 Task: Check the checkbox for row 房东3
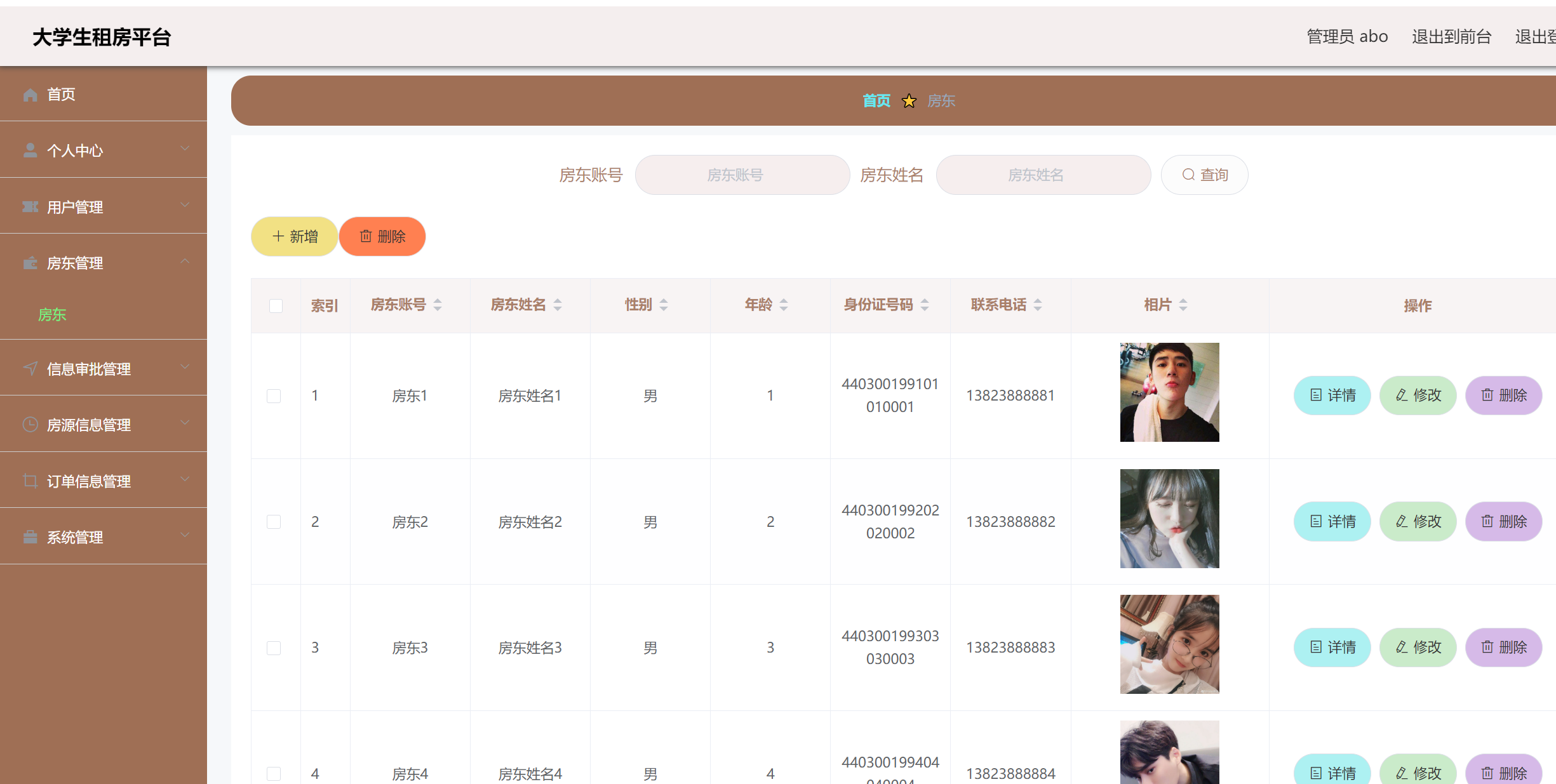coord(274,648)
